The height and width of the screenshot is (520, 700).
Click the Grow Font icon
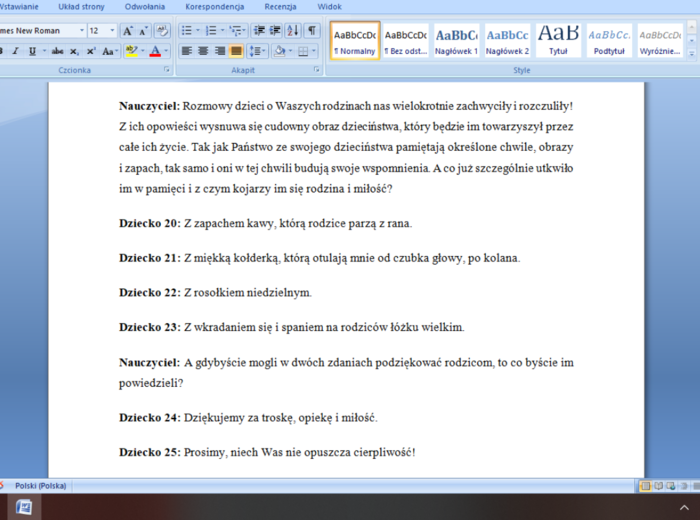coord(128,31)
